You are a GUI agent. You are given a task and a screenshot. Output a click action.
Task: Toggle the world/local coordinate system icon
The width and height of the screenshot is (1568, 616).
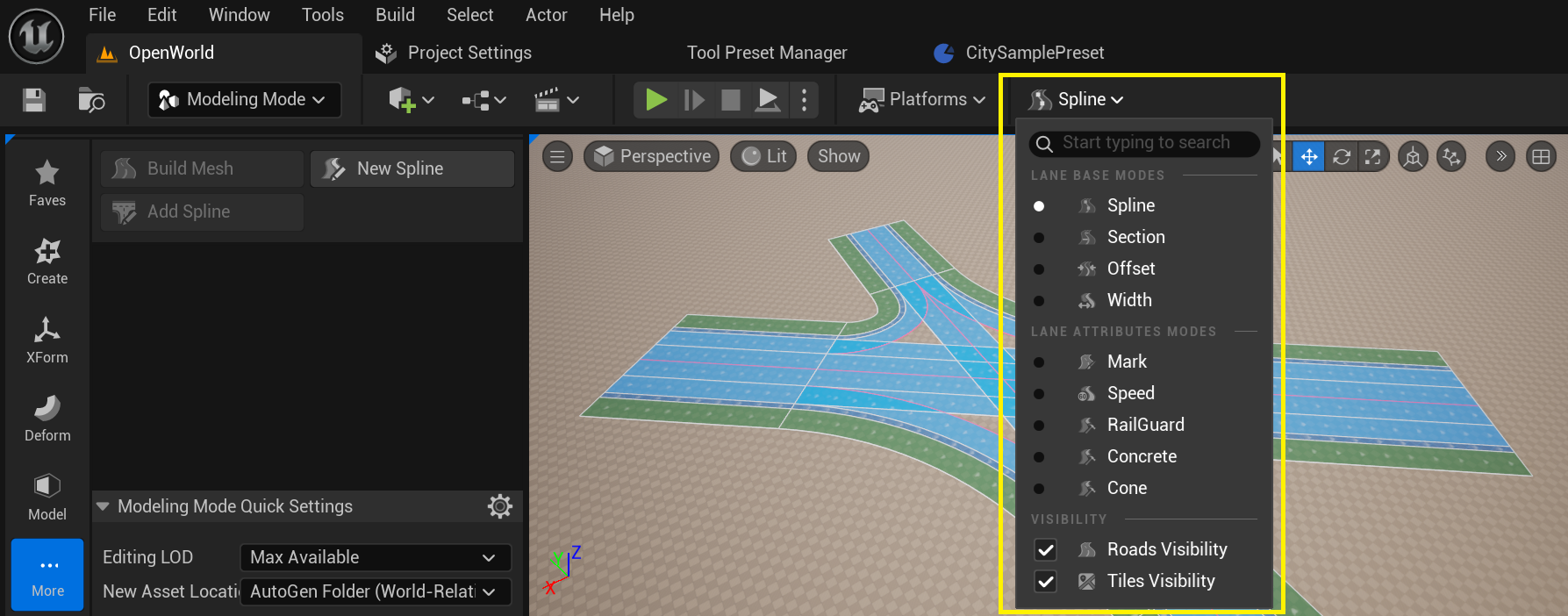pyautogui.click(x=1413, y=157)
